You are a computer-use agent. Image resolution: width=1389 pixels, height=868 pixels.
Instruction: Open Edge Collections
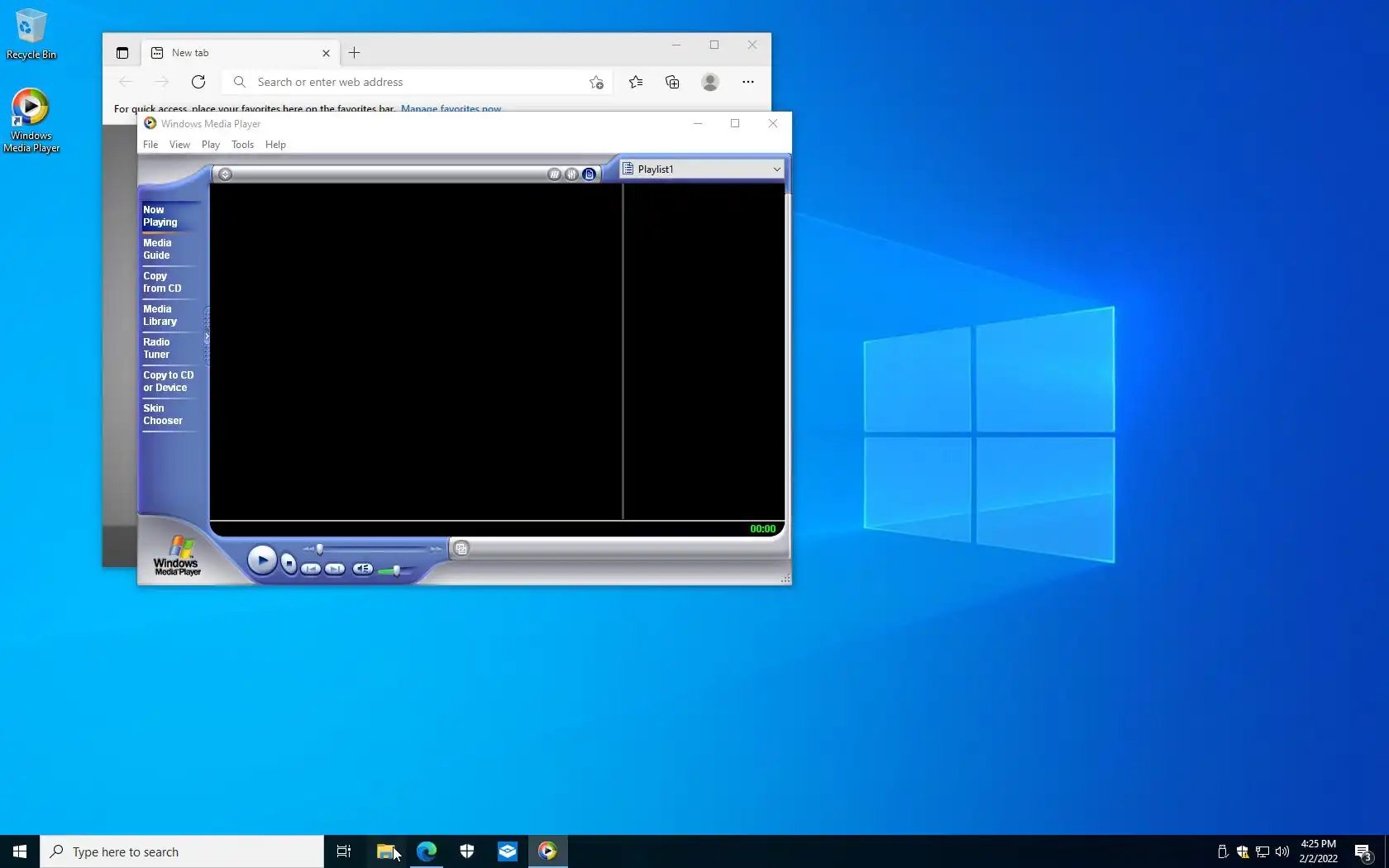pyautogui.click(x=672, y=82)
